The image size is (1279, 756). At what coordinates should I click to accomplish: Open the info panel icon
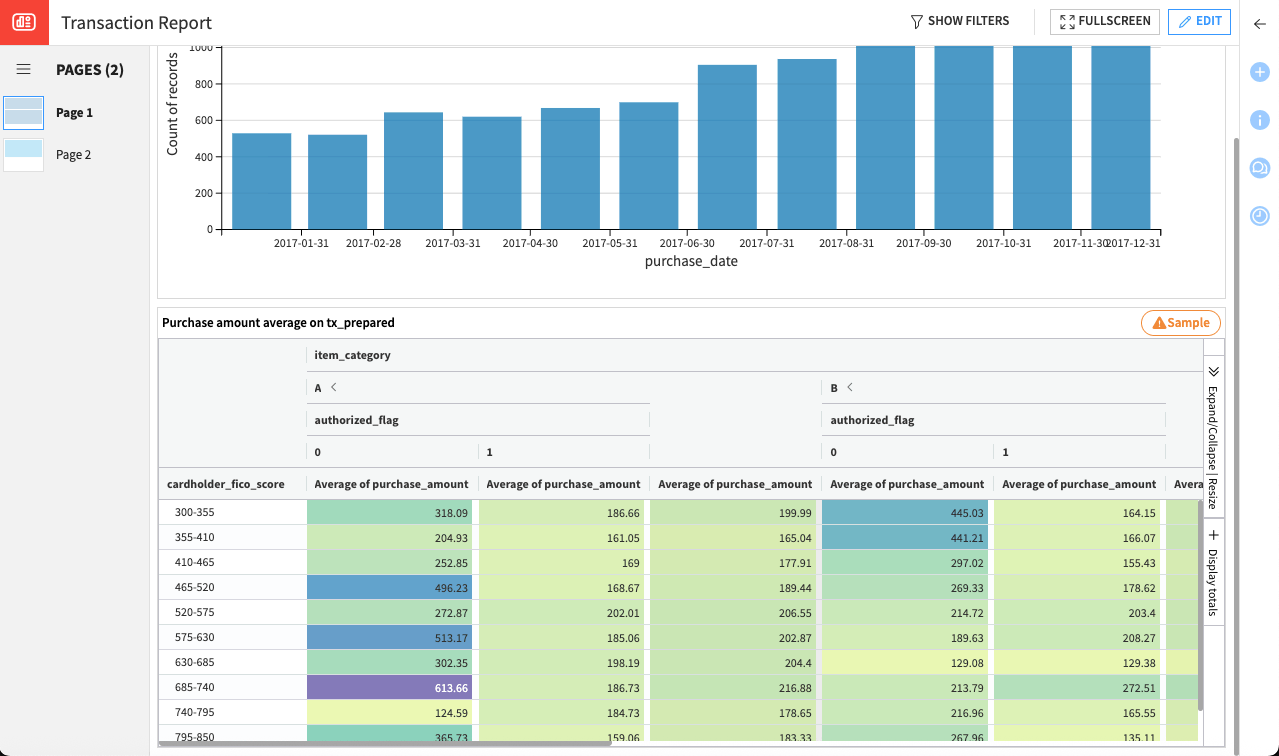[x=1259, y=120]
